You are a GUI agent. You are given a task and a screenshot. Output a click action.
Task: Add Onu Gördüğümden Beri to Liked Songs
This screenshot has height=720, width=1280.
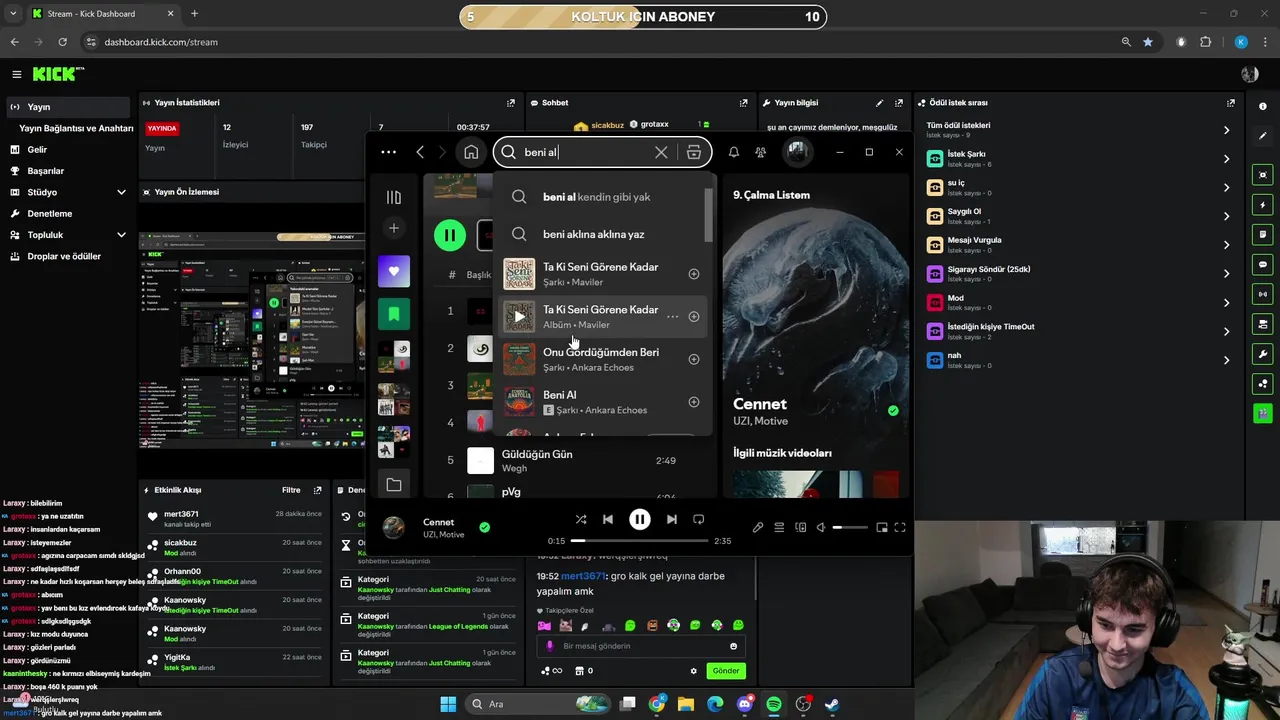tap(694, 359)
